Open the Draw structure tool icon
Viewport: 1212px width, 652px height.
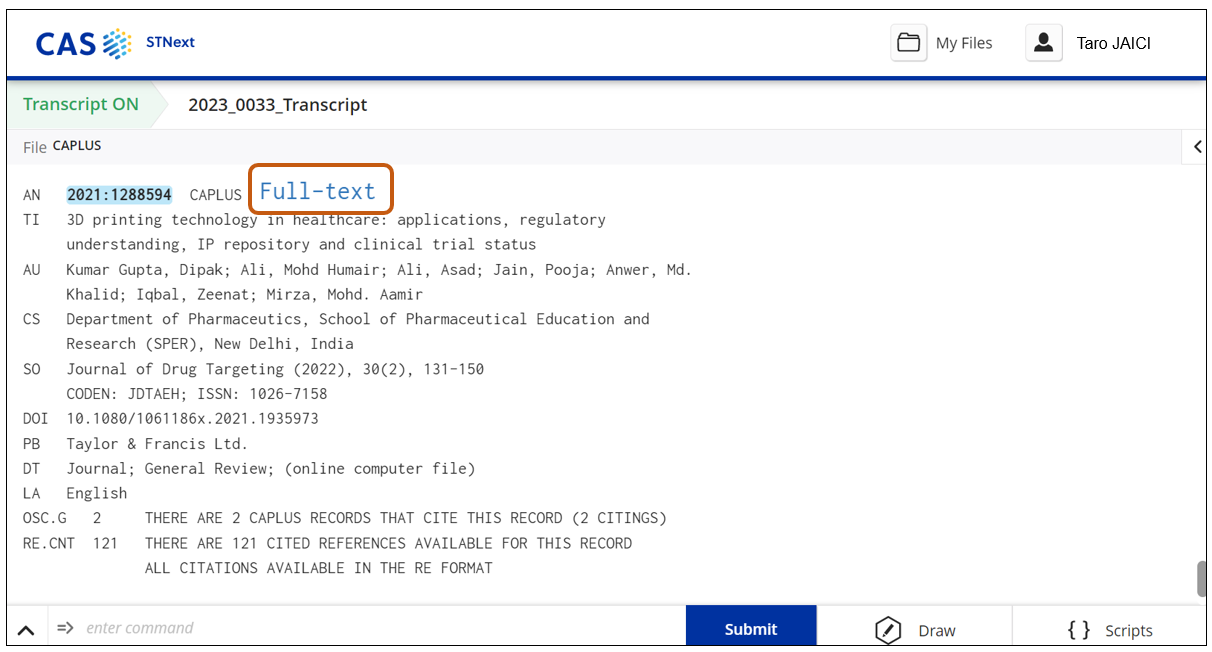tap(888, 630)
